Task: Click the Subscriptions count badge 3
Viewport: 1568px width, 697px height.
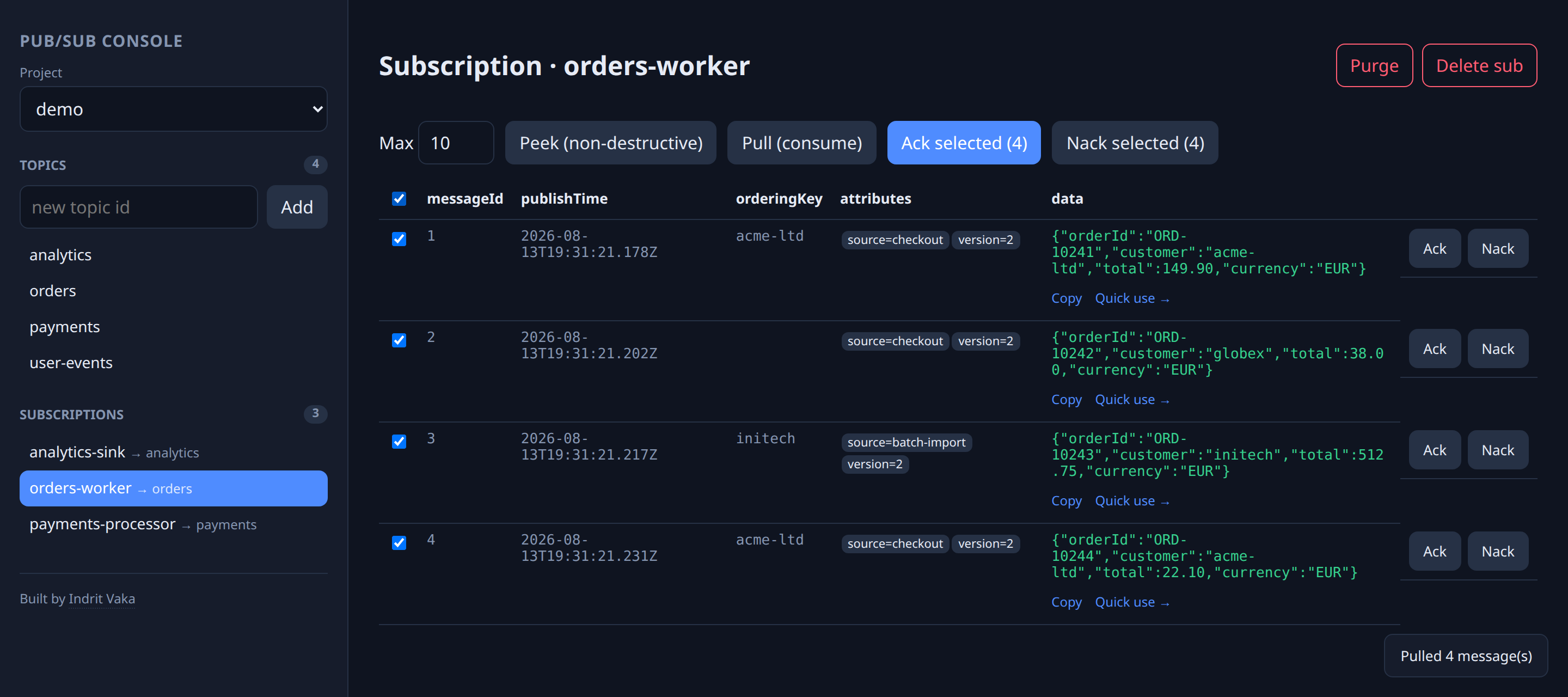Action: point(315,414)
